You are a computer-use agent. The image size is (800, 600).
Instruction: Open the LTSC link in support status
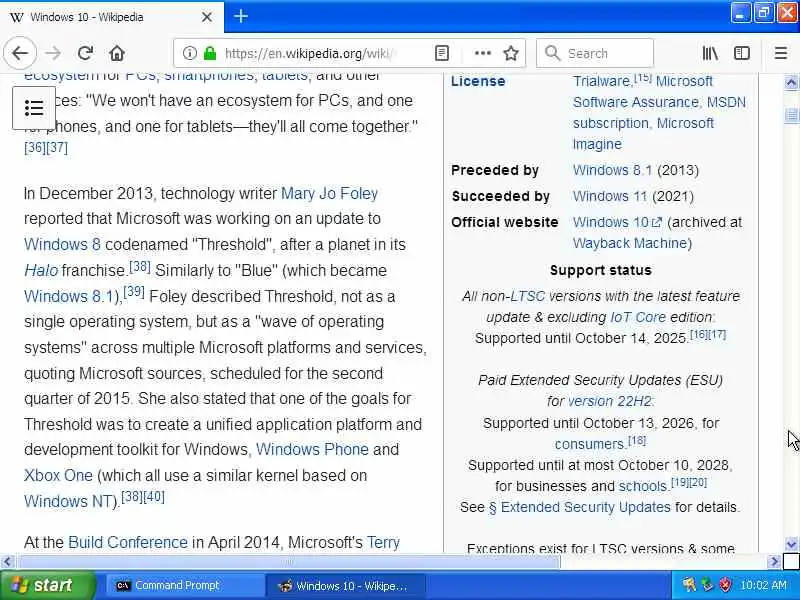coord(528,296)
